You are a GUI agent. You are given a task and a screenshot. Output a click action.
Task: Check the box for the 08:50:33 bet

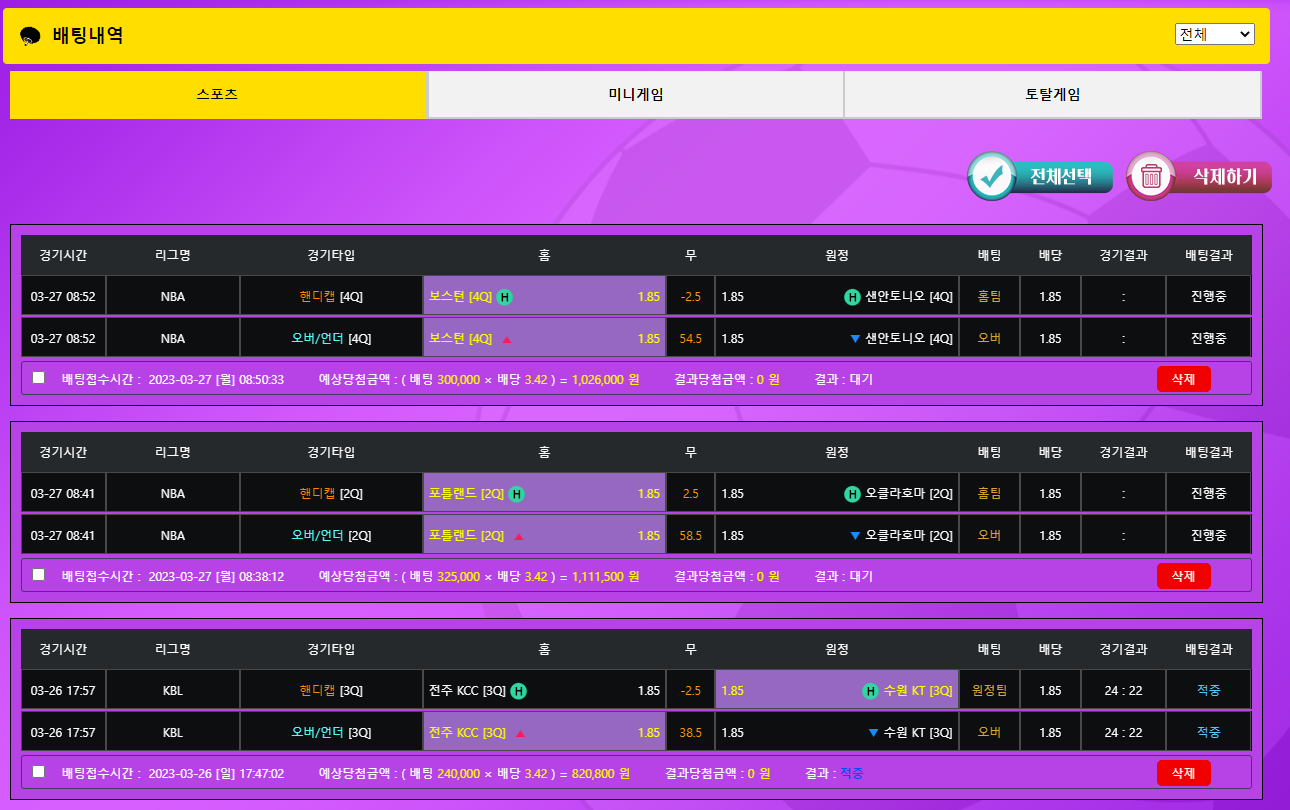pos(38,378)
